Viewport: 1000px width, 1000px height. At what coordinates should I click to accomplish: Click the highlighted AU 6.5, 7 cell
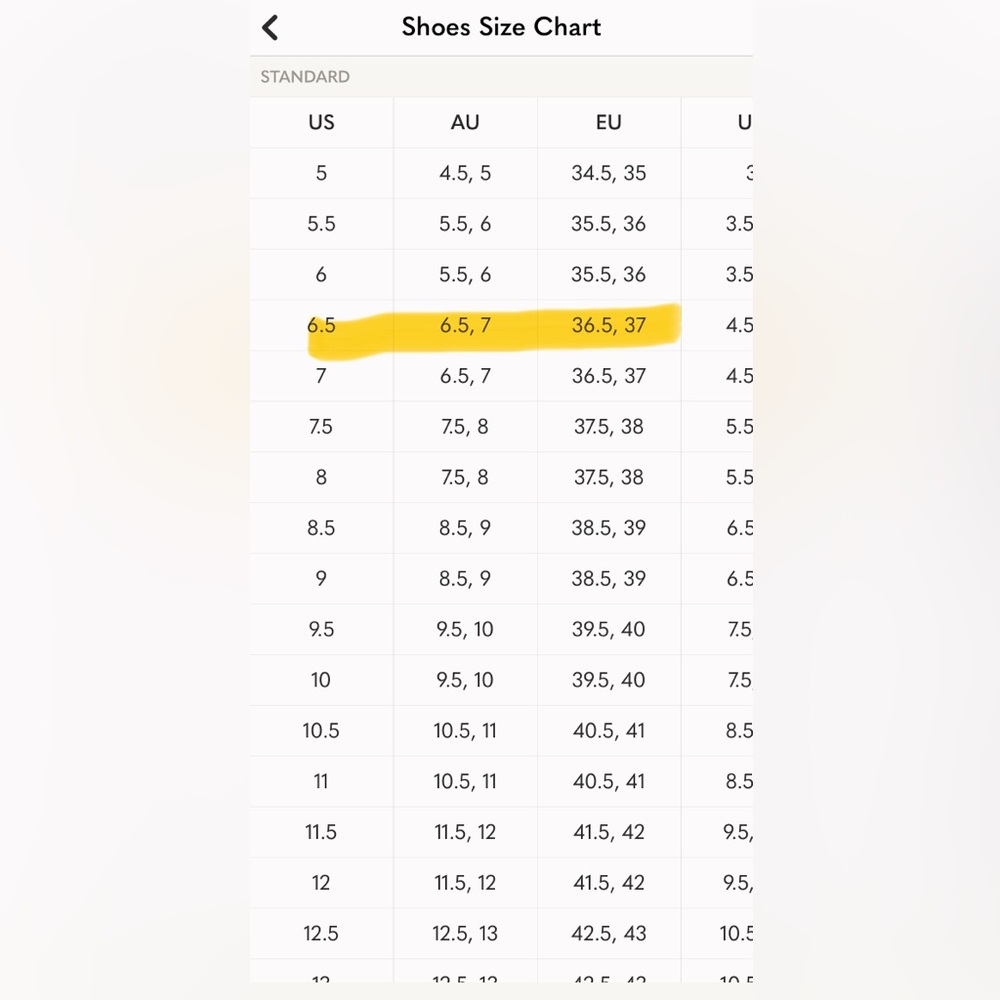point(465,325)
